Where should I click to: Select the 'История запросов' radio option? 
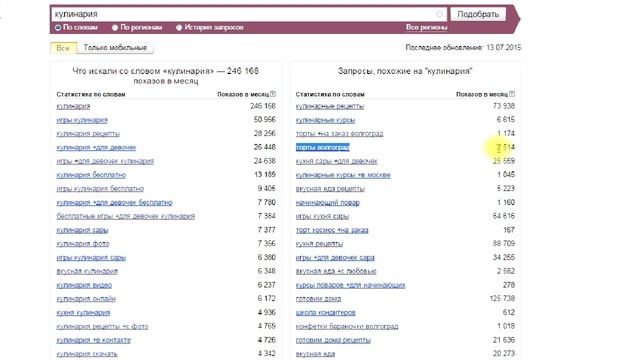tap(179, 28)
